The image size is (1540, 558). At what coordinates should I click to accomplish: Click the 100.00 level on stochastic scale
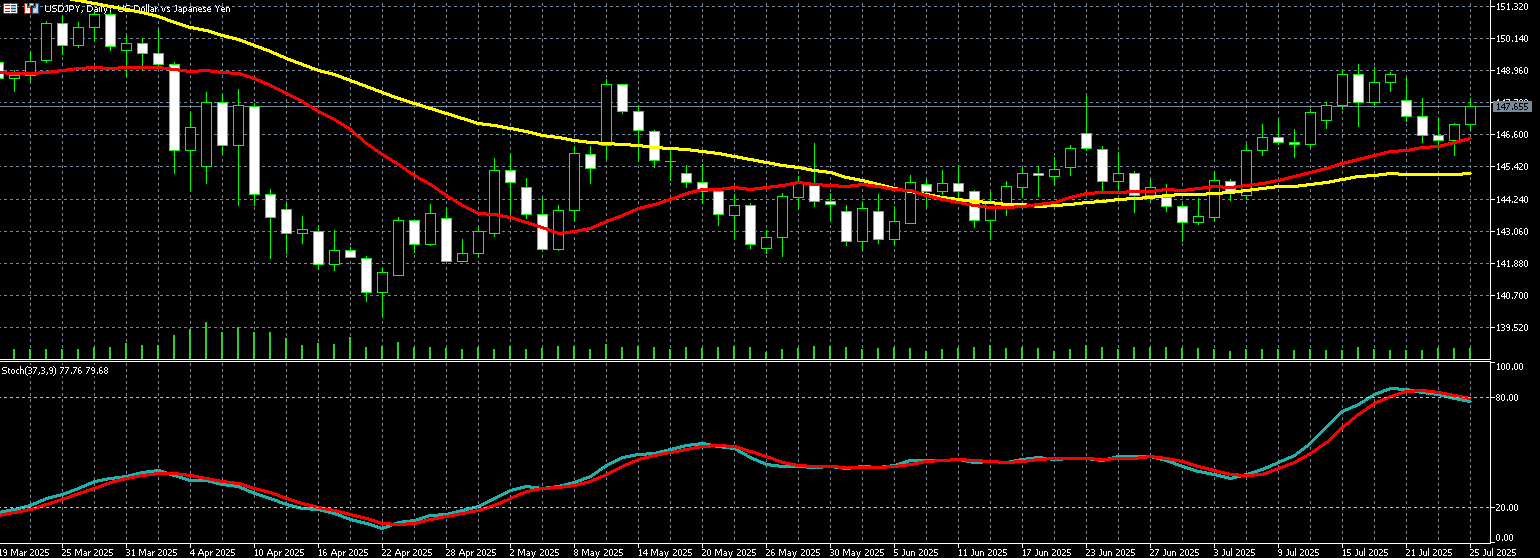point(1509,367)
